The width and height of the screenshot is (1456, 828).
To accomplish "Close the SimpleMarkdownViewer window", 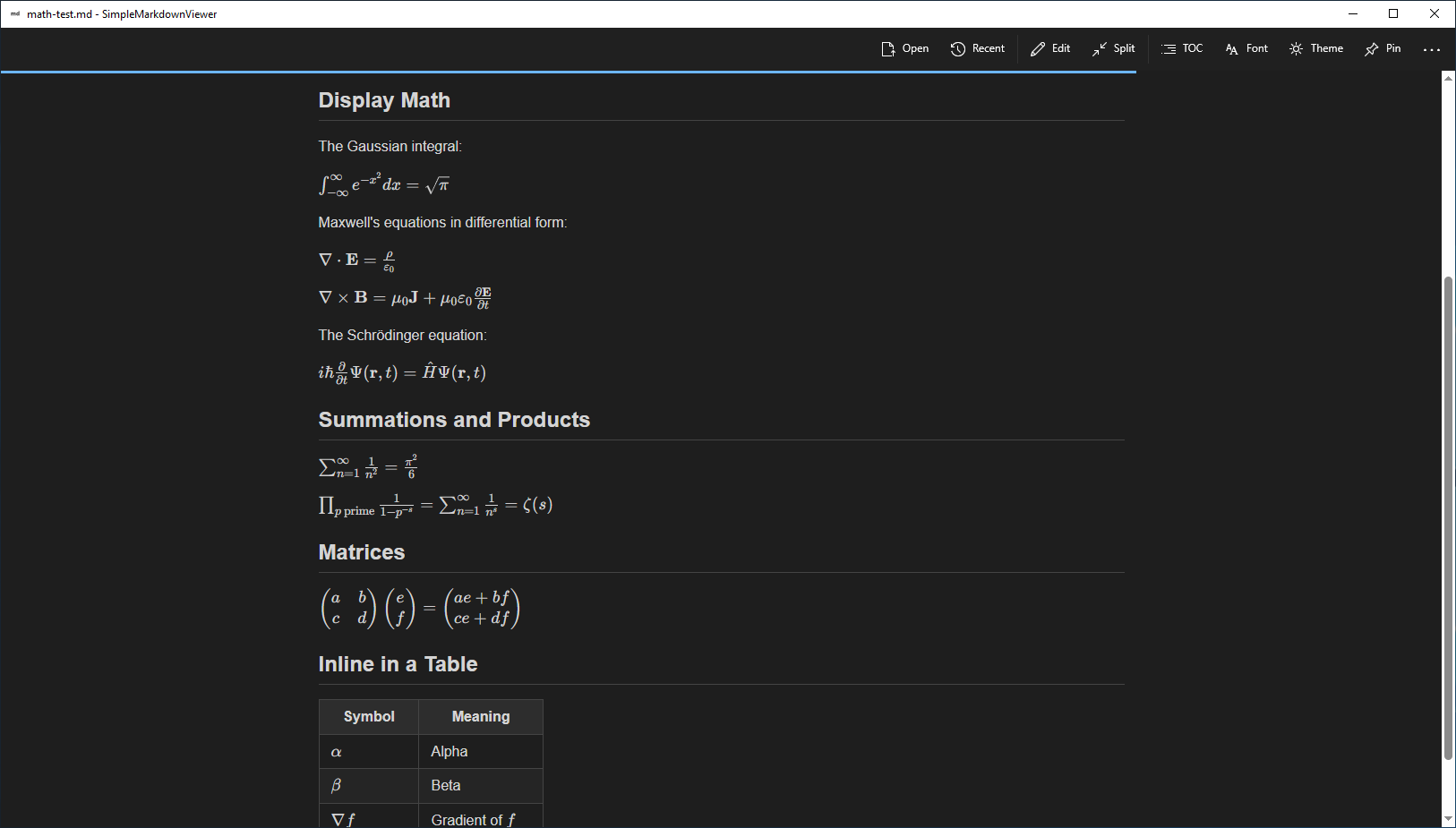I will 1435,13.
